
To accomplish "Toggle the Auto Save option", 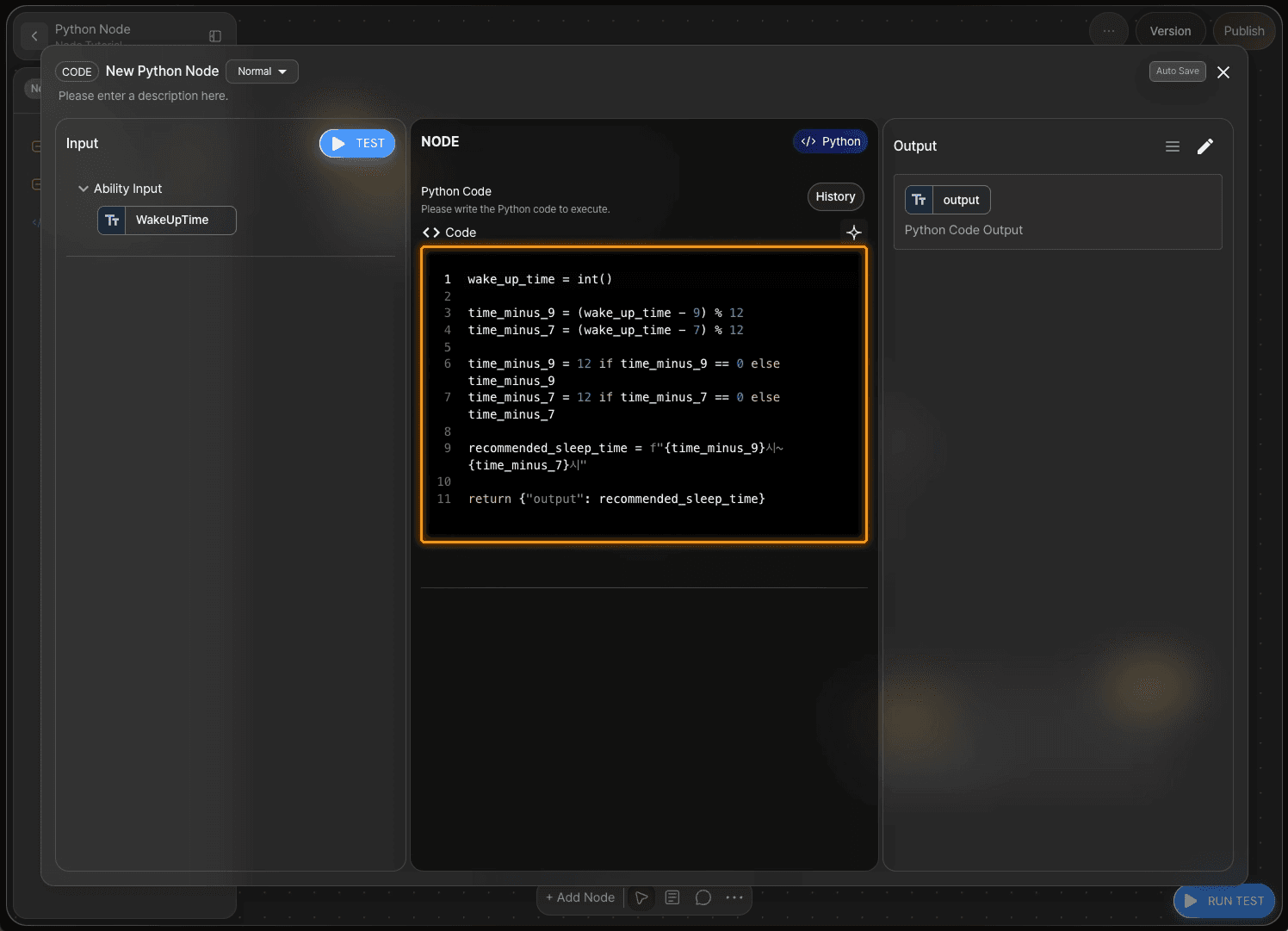I will pyautogui.click(x=1177, y=71).
